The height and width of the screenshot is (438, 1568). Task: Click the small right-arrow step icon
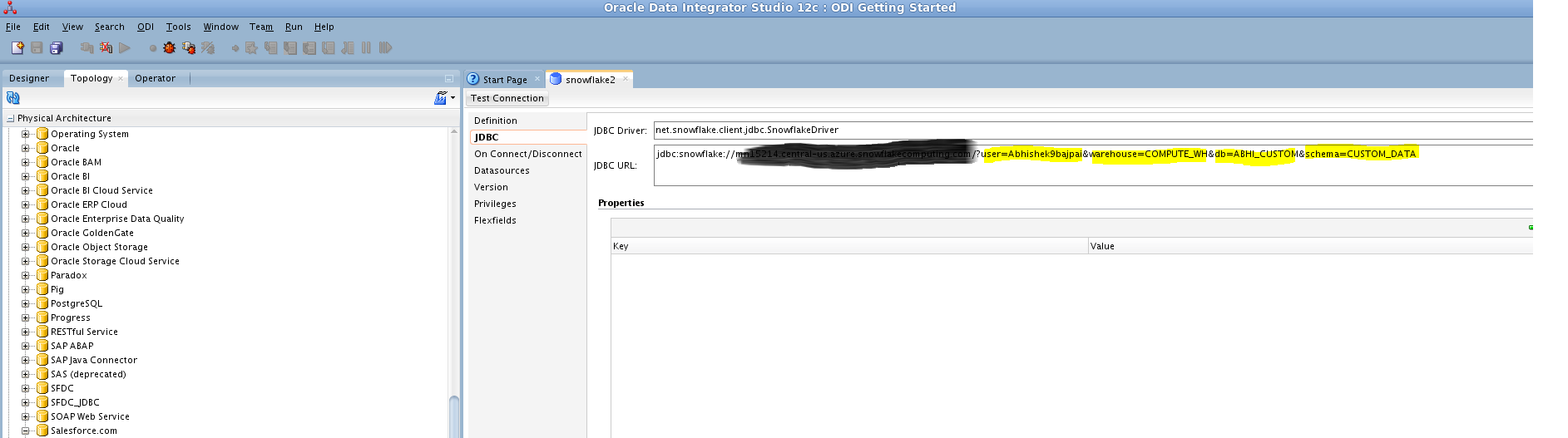click(x=235, y=48)
